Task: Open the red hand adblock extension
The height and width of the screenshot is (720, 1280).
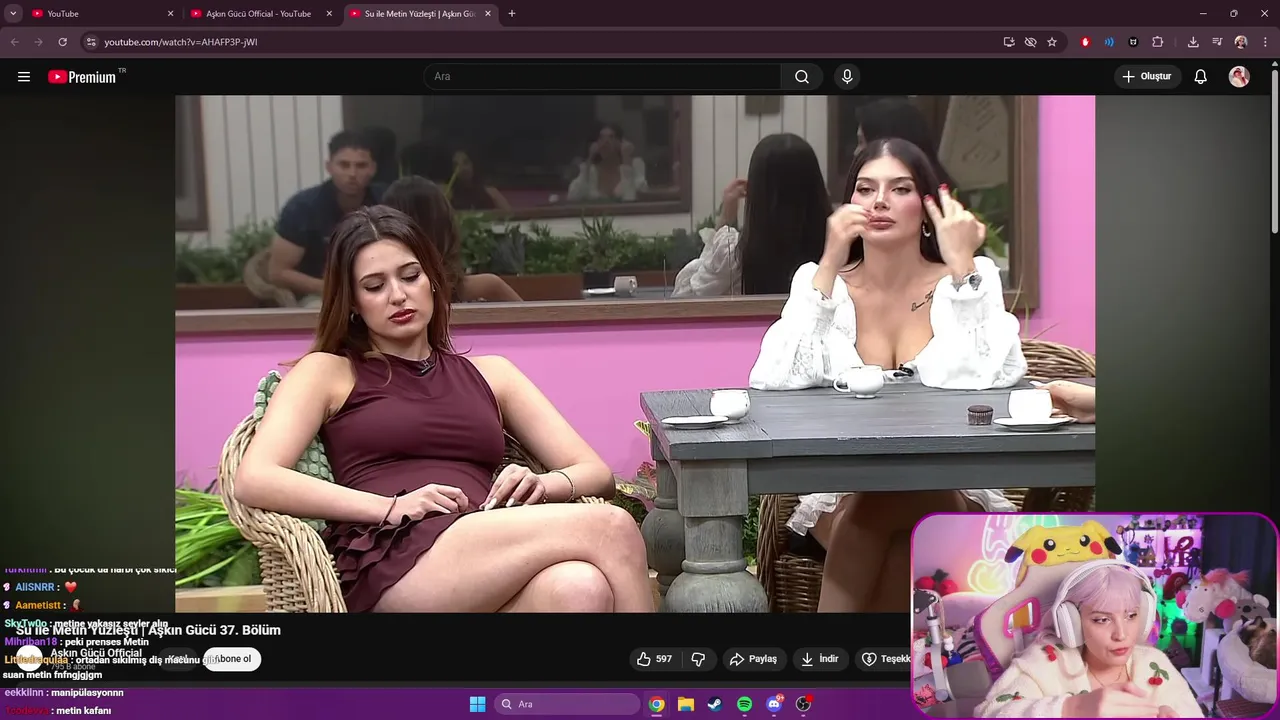Action: tap(1085, 42)
